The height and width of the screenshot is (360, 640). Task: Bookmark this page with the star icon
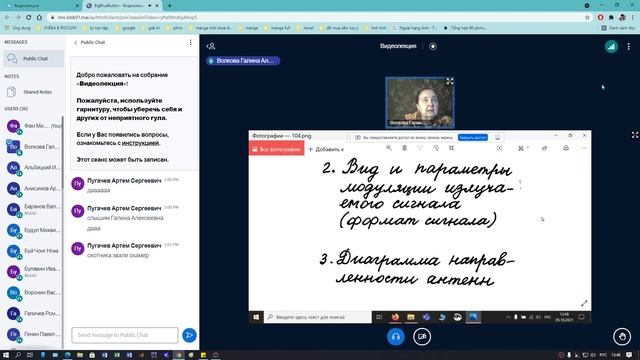(587, 17)
